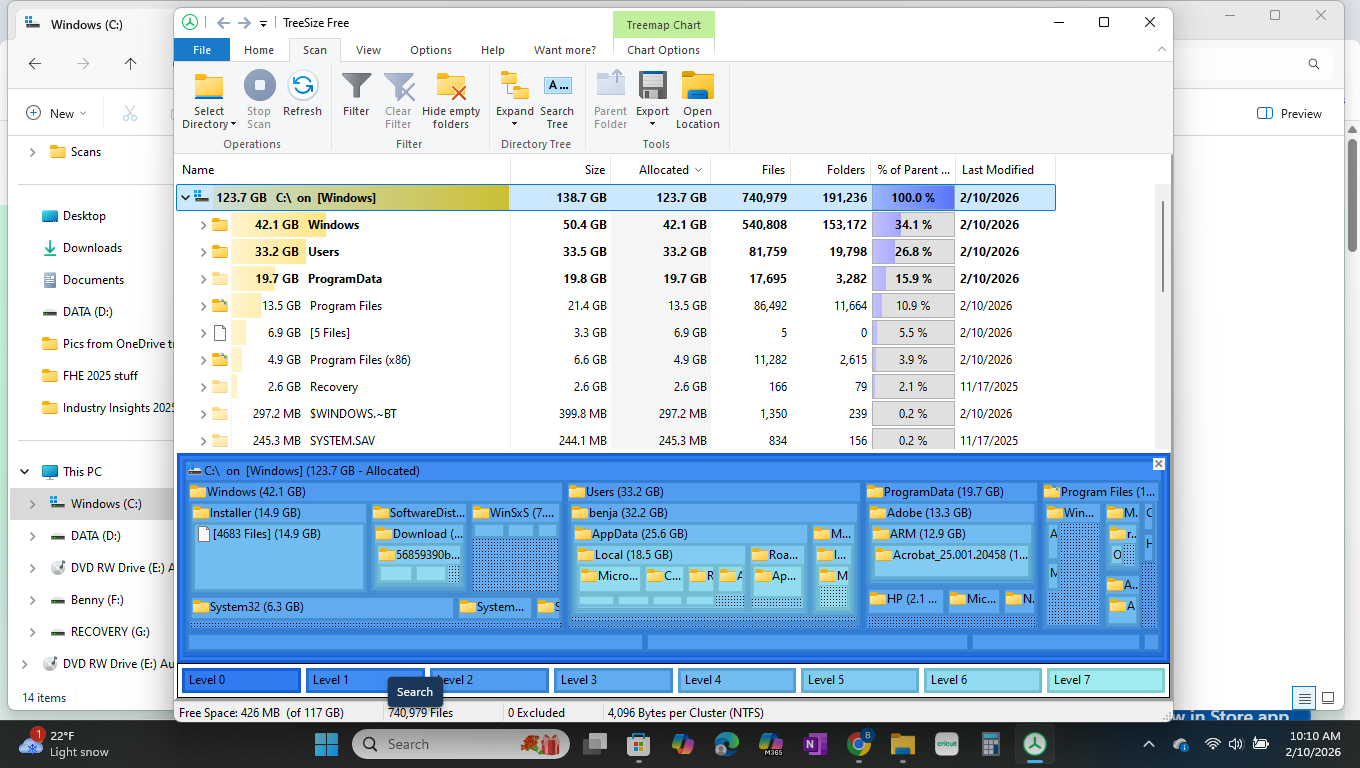
Task: Click the Parent Folder icon
Action: click(610, 86)
